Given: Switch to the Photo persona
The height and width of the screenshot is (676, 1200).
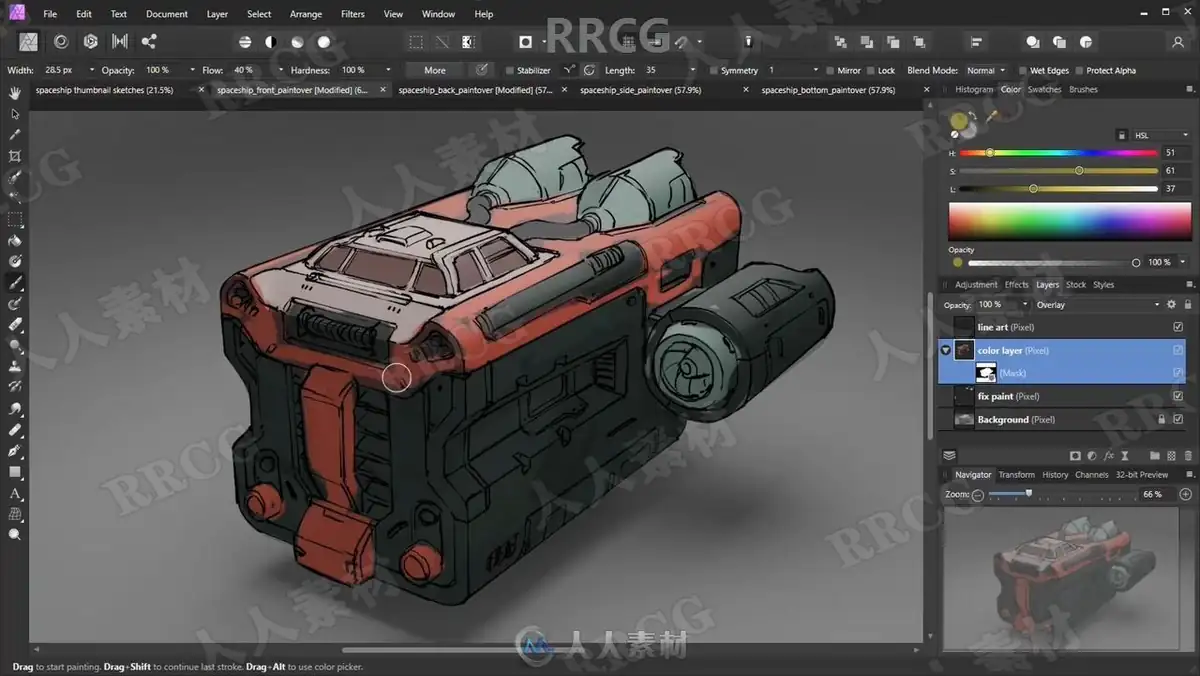Looking at the screenshot, I should tap(29, 42).
